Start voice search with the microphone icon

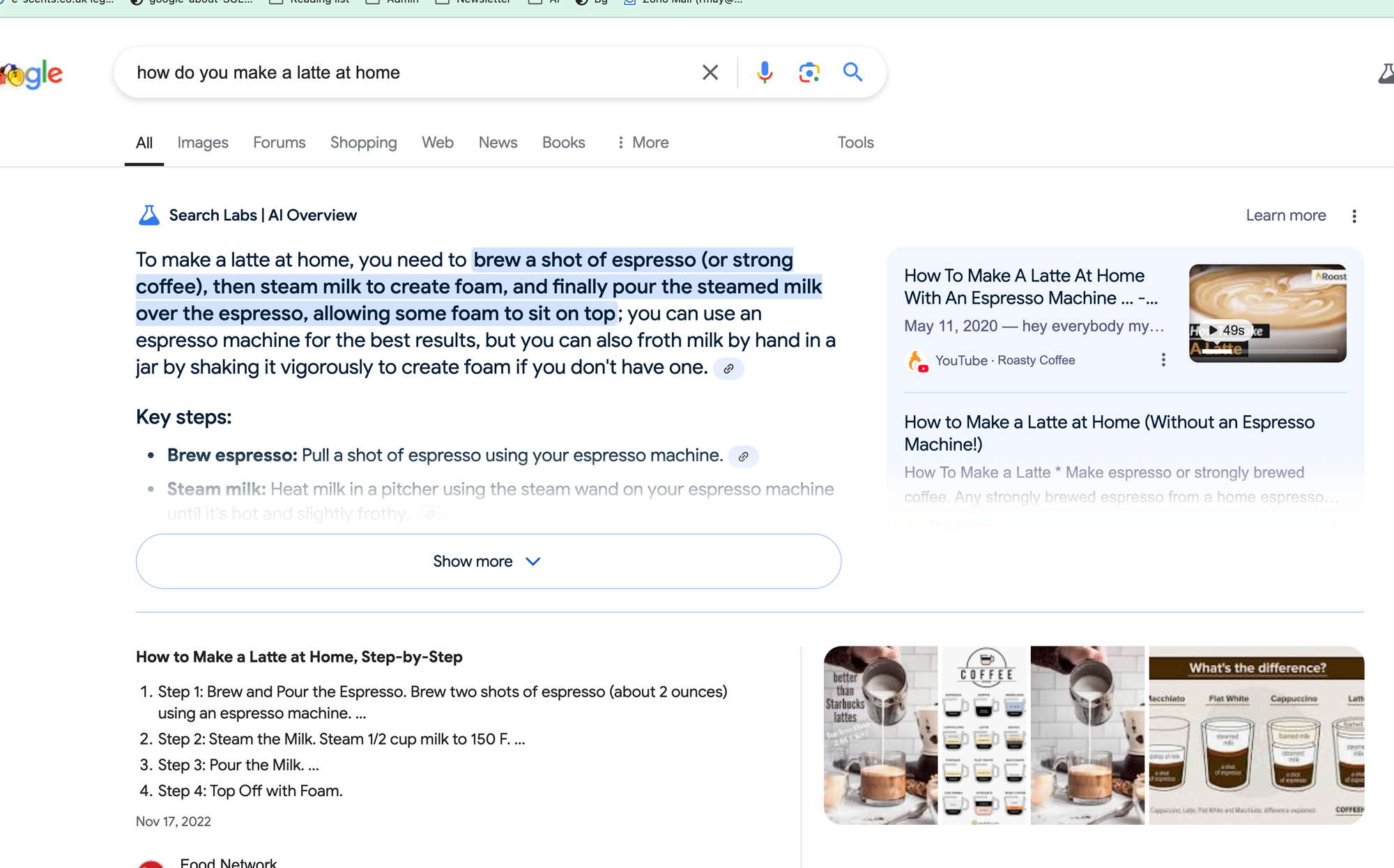(x=765, y=72)
